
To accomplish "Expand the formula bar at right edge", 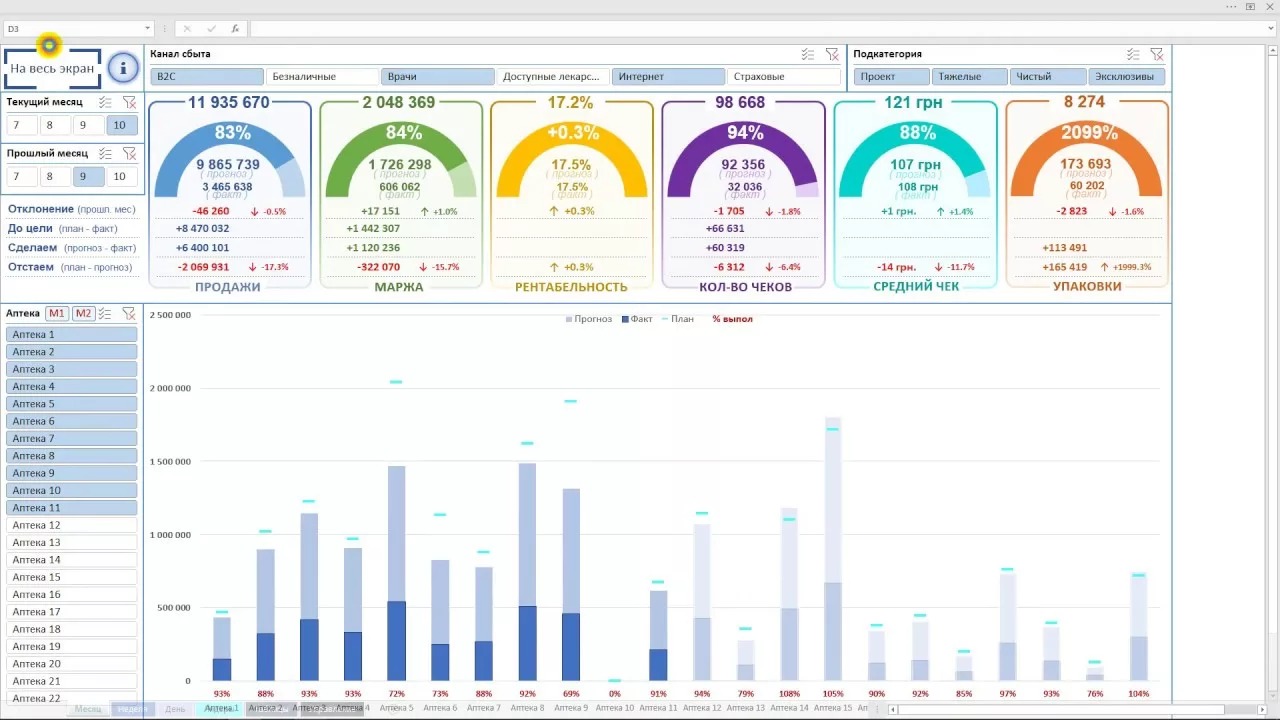I will point(1270,29).
